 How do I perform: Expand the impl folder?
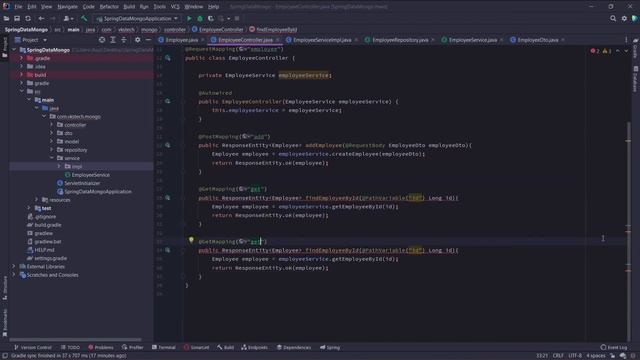pyautogui.click(x=59, y=166)
